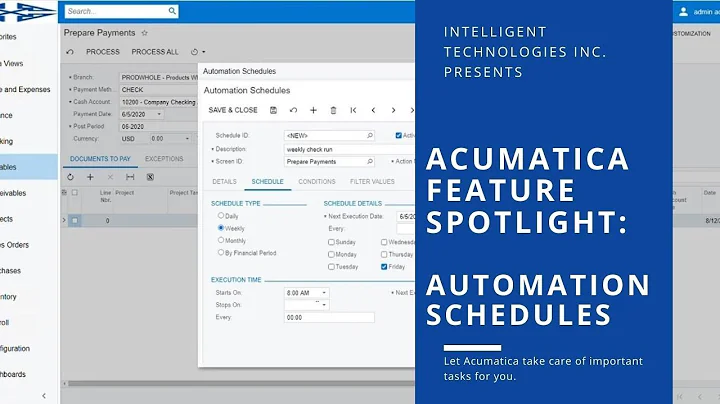Add row in Documents to Pay grid
The image size is (720, 404).
click(90, 177)
